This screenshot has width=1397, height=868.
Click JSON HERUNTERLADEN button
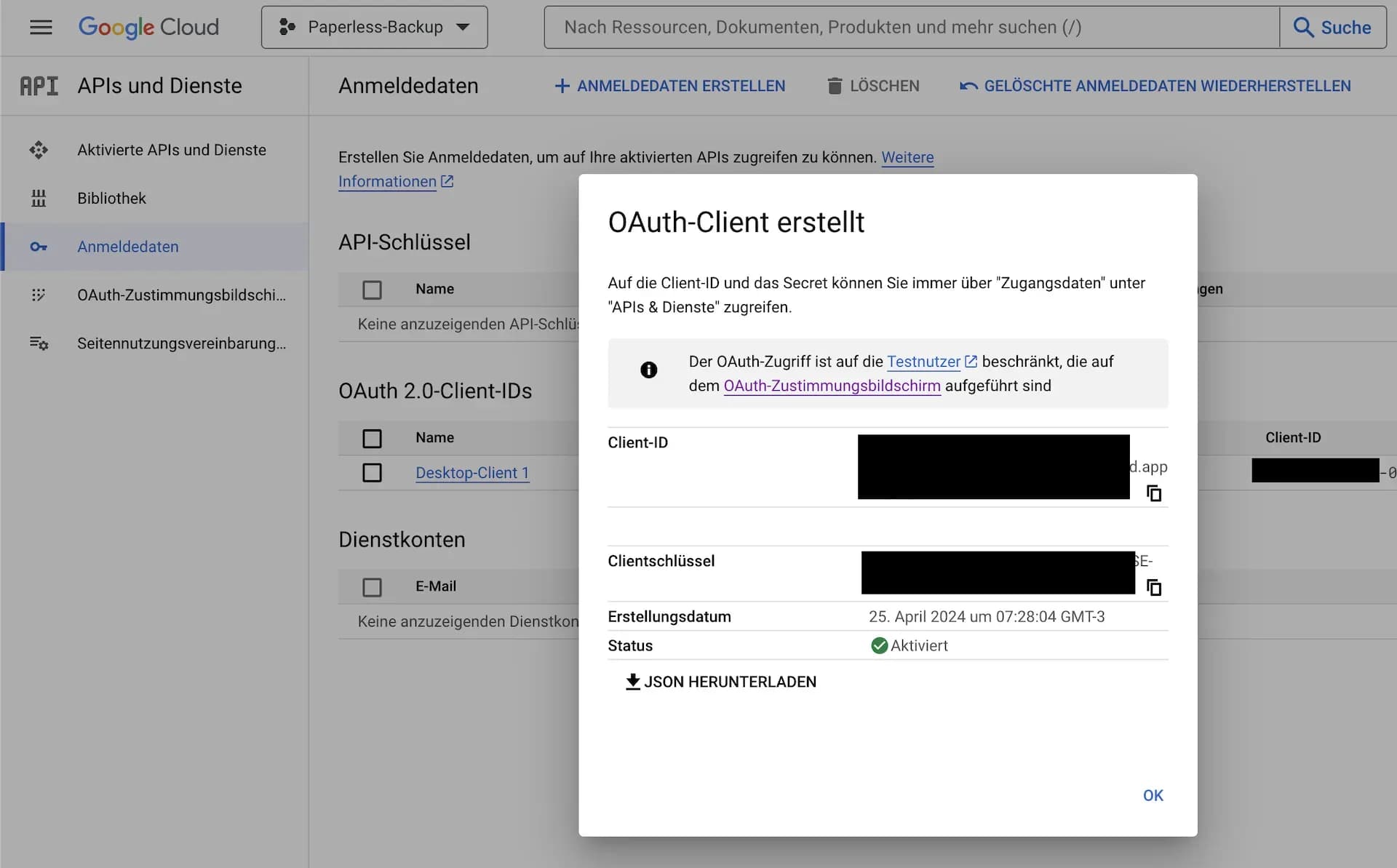[721, 682]
